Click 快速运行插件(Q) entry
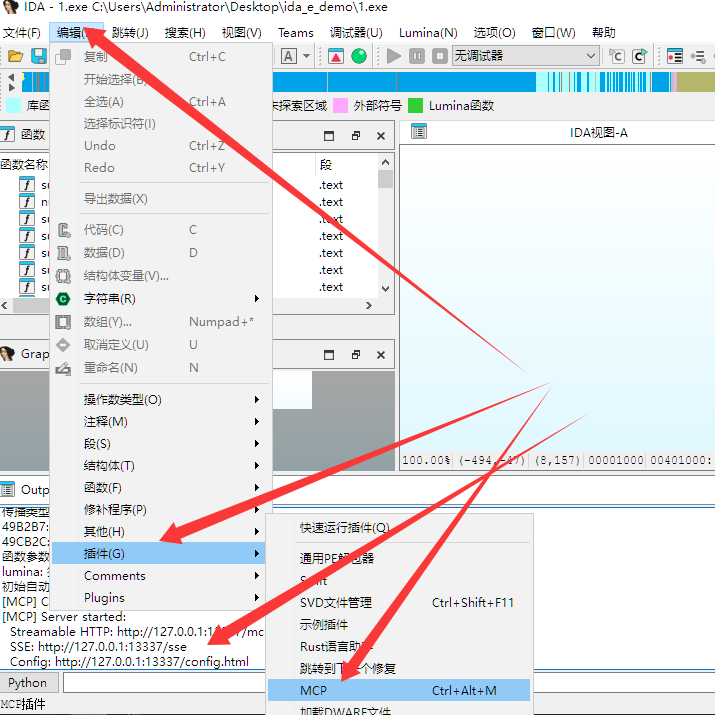This screenshot has height=715, width=715. point(399,528)
